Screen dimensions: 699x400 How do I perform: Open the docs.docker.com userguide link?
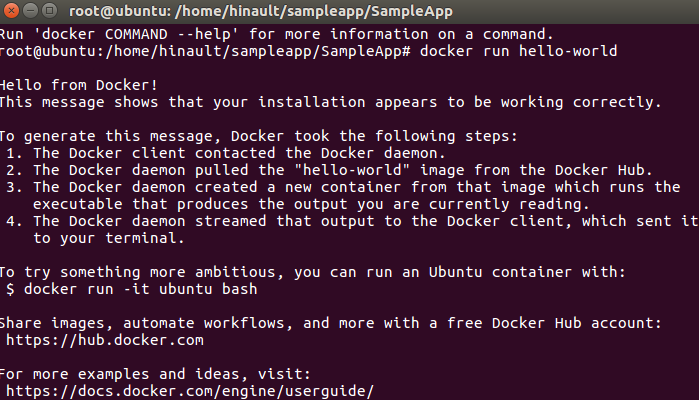pyautogui.click(x=189, y=391)
